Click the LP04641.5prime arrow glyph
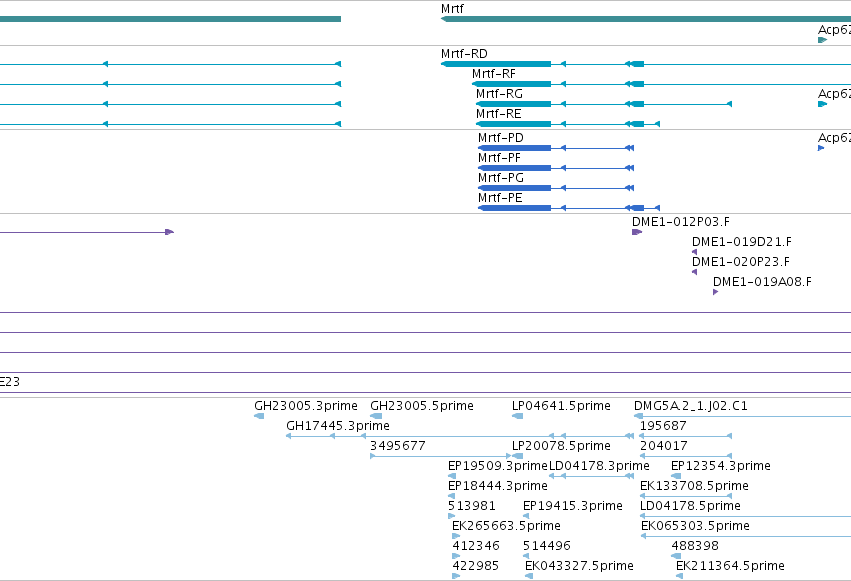Image resolution: width=851 pixels, height=581 pixels. tap(517, 416)
